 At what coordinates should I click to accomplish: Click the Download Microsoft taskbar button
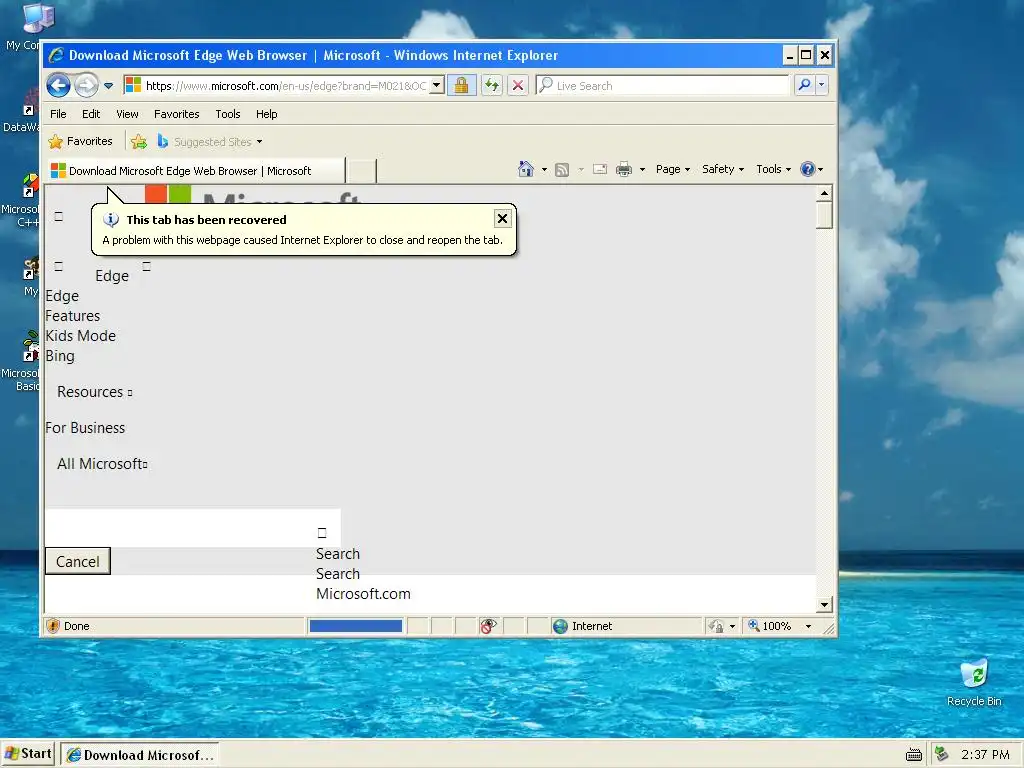point(140,754)
